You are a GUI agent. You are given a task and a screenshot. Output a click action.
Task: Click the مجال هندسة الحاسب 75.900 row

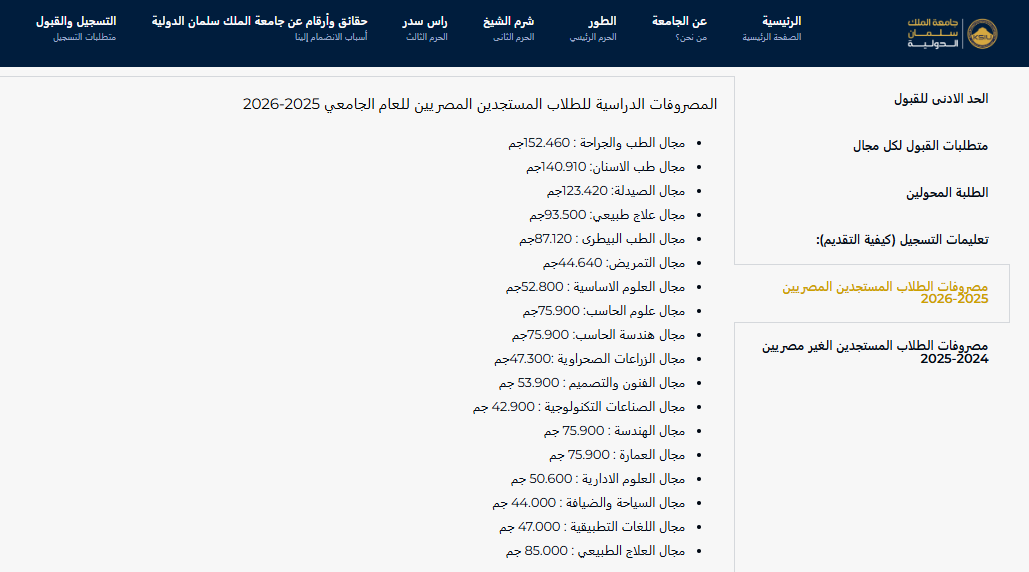point(598,335)
